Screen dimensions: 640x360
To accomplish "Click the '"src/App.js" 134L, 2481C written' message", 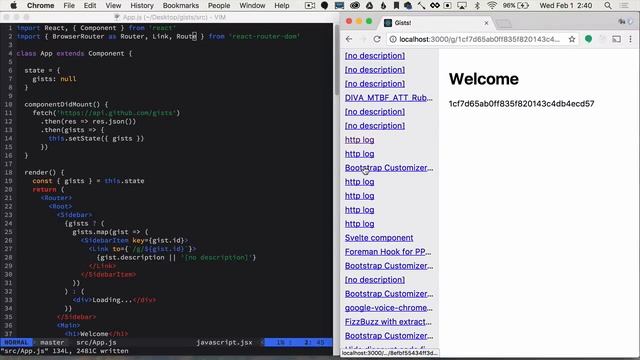I will tap(64, 351).
